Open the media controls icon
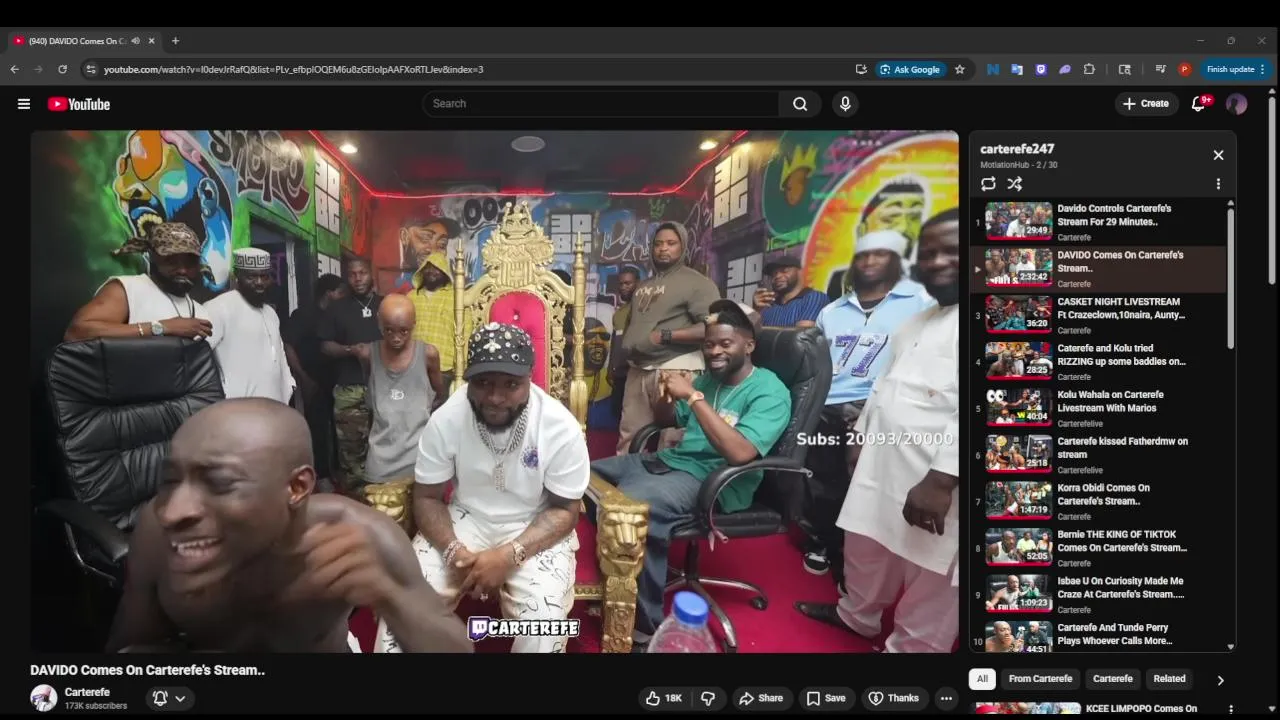 [1160, 69]
